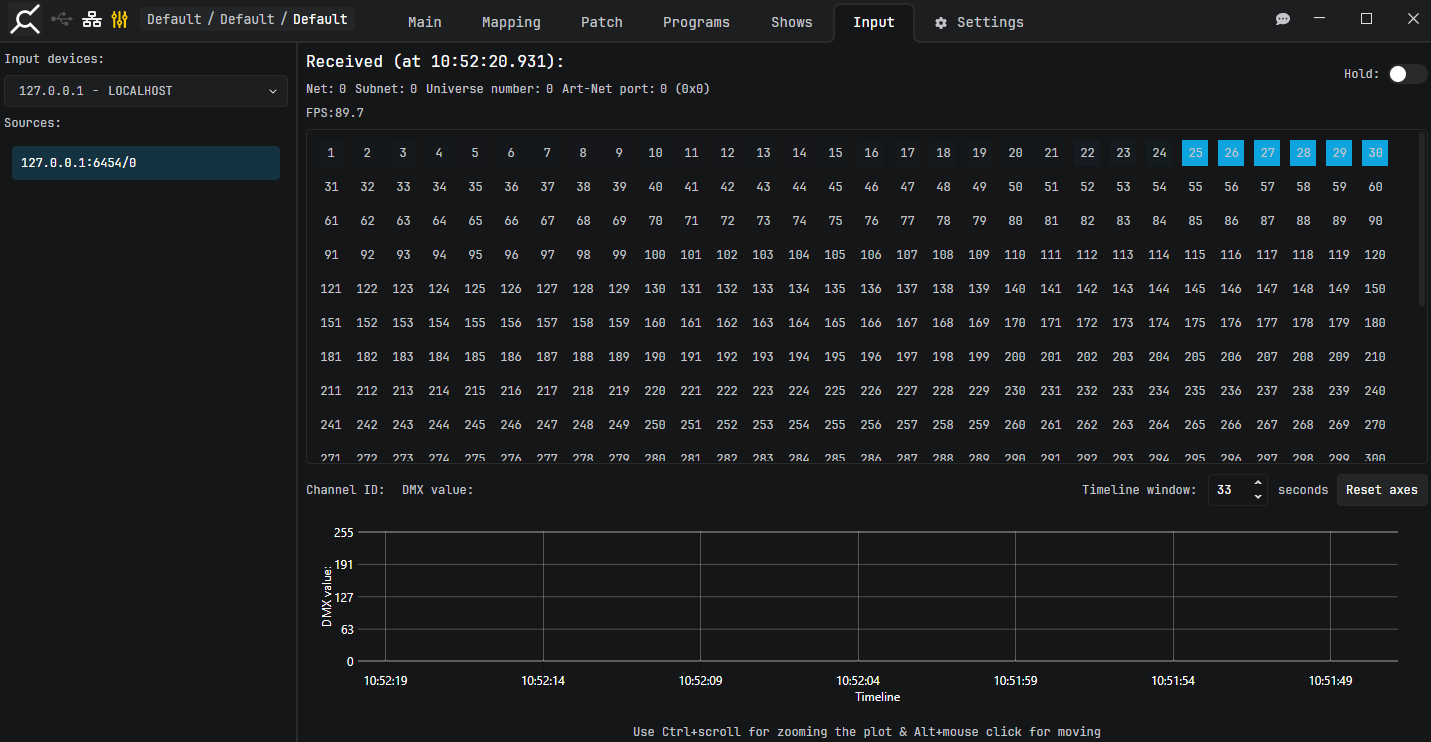Select DMX channel 128 cell
Image resolution: width=1431 pixels, height=742 pixels.
(583, 289)
